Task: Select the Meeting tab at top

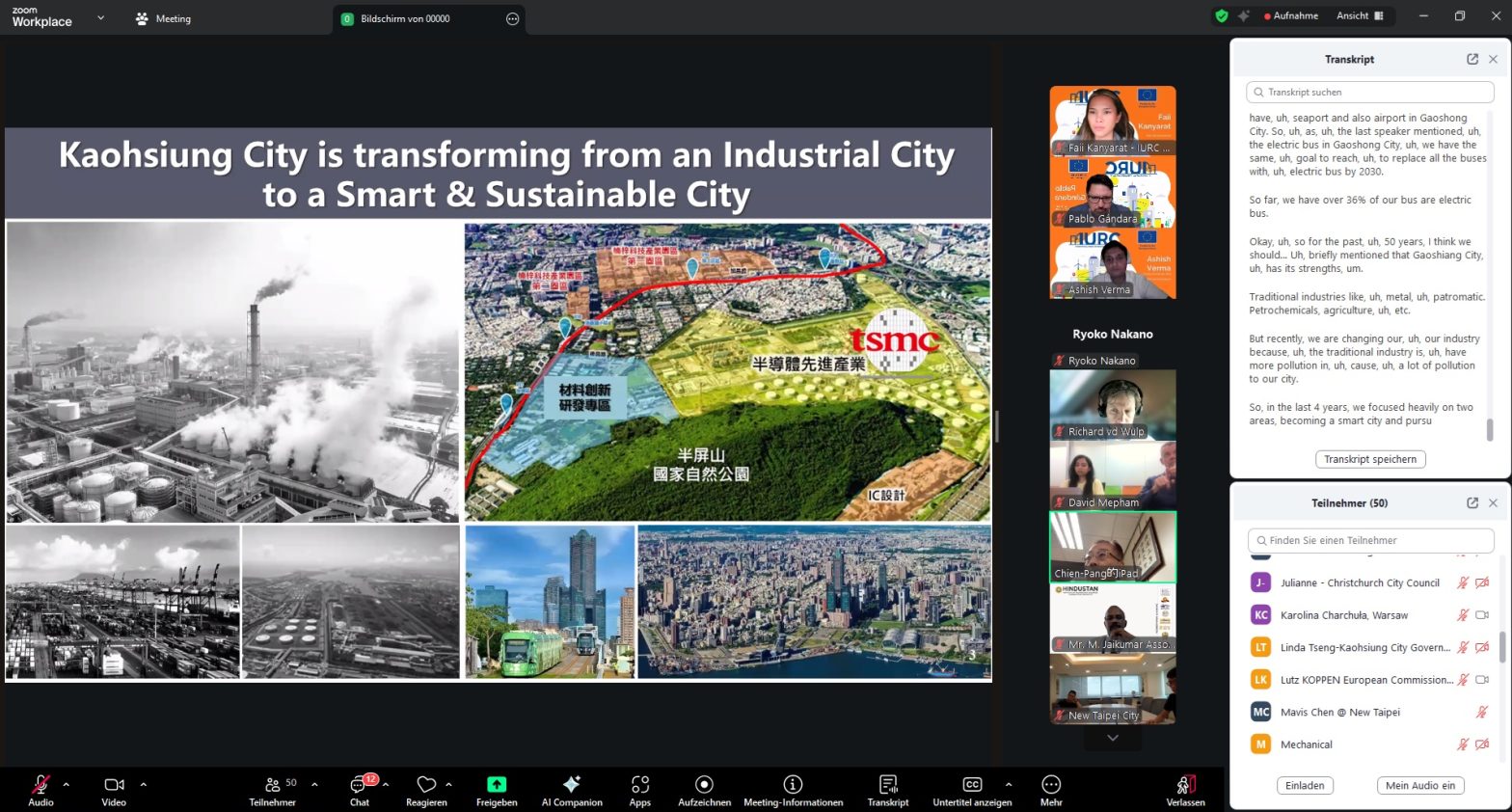Action: tap(163, 18)
